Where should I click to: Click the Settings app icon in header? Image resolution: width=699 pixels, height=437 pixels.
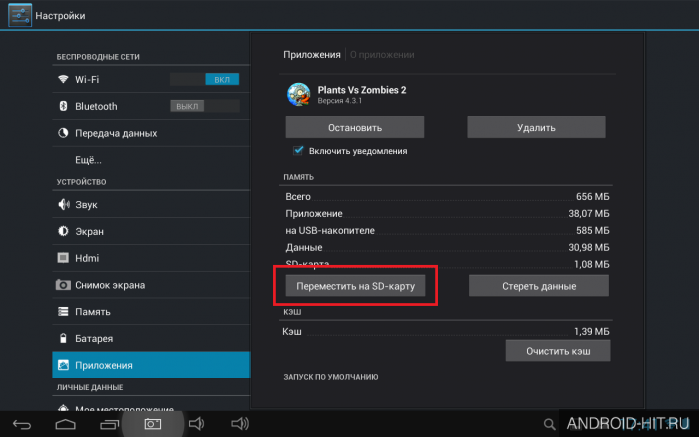(20, 15)
